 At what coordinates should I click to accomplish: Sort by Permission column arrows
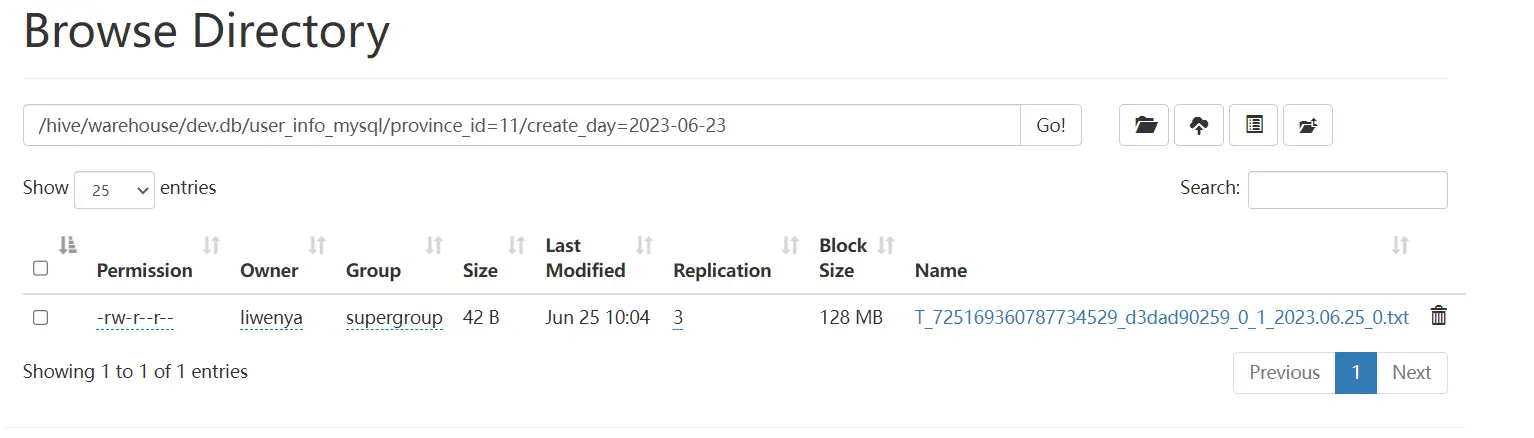pos(211,245)
